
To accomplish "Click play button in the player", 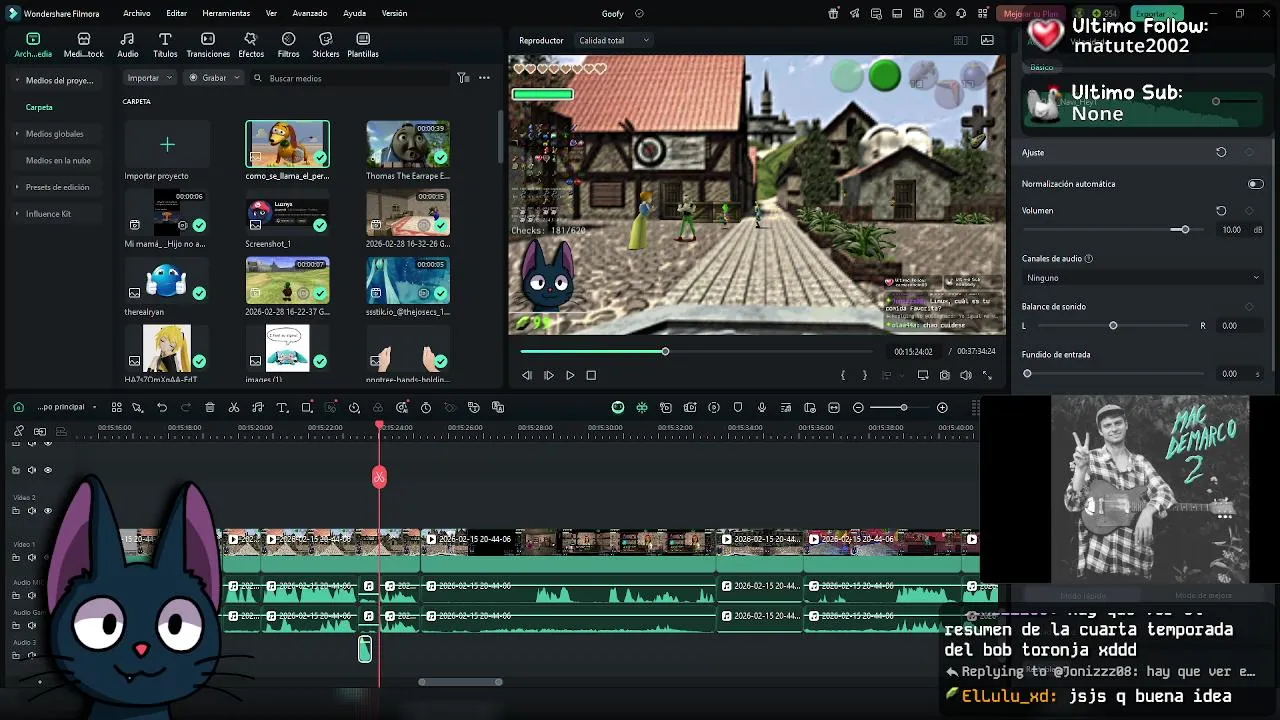I will [x=570, y=375].
